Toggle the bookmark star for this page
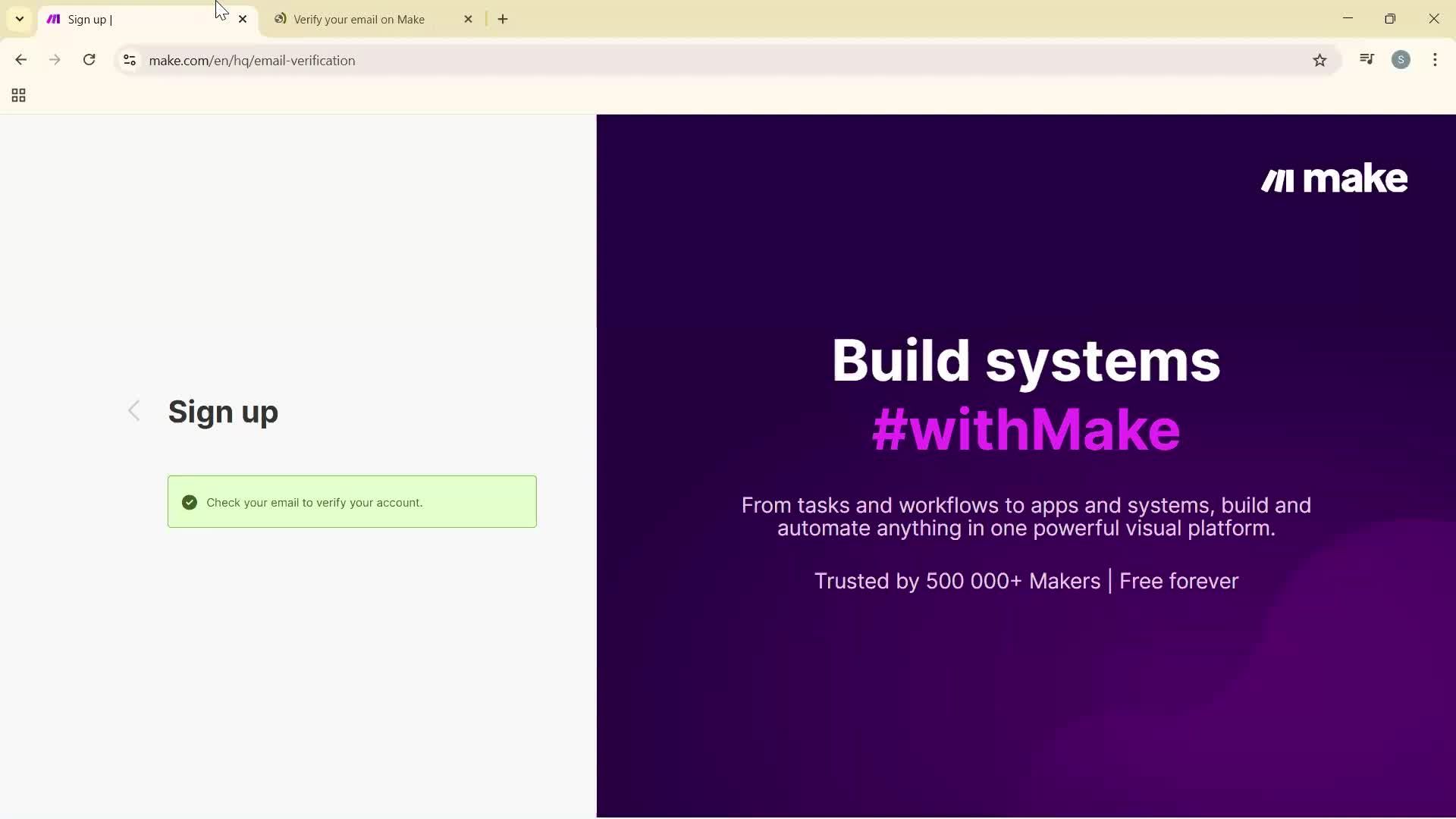 point(1319,60)
